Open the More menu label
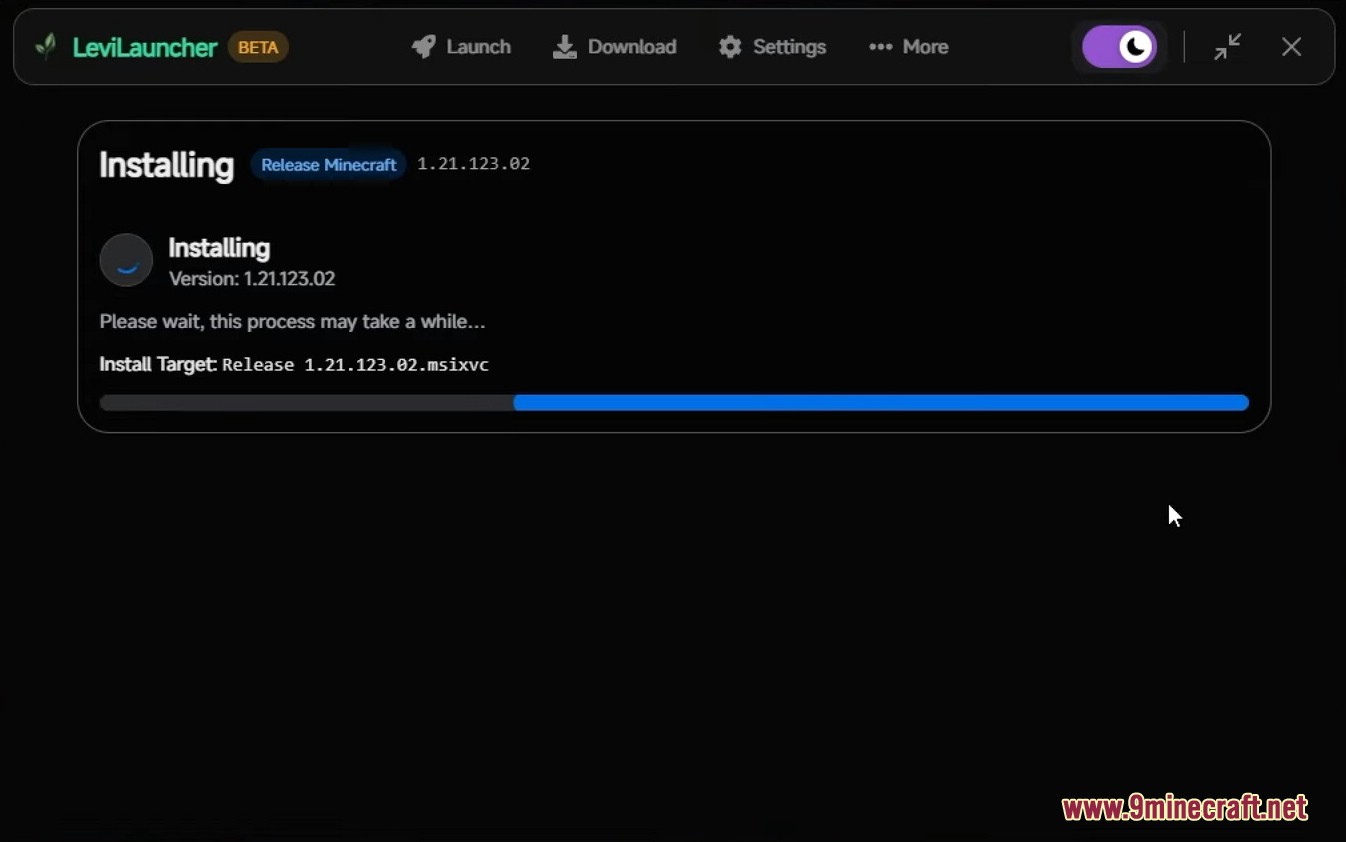Screen dimensions: 1346x842 pyautogui.click(x=925, y=47)
